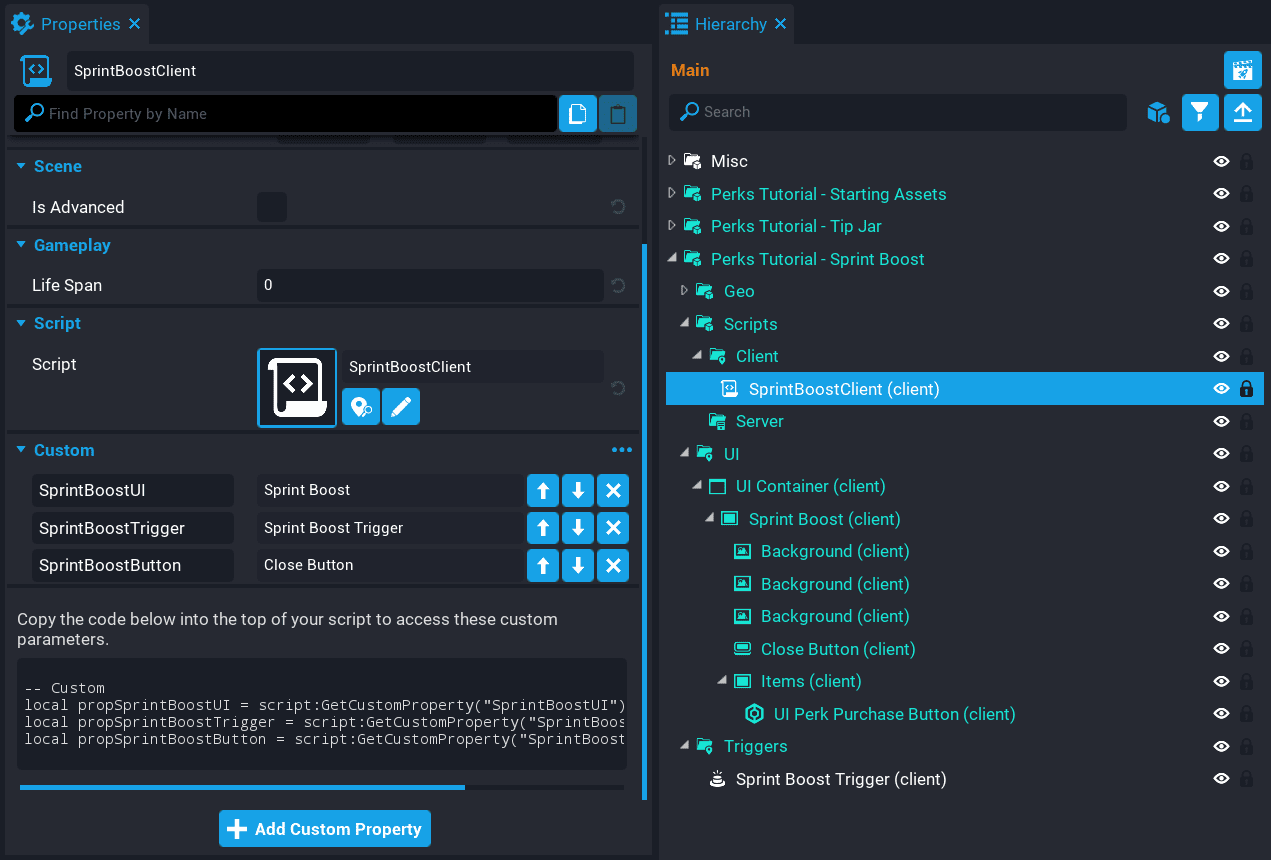Screen dimensions: 1271x860
Task: Move SprintBoostTrigger property up
Action: [543, 528]
